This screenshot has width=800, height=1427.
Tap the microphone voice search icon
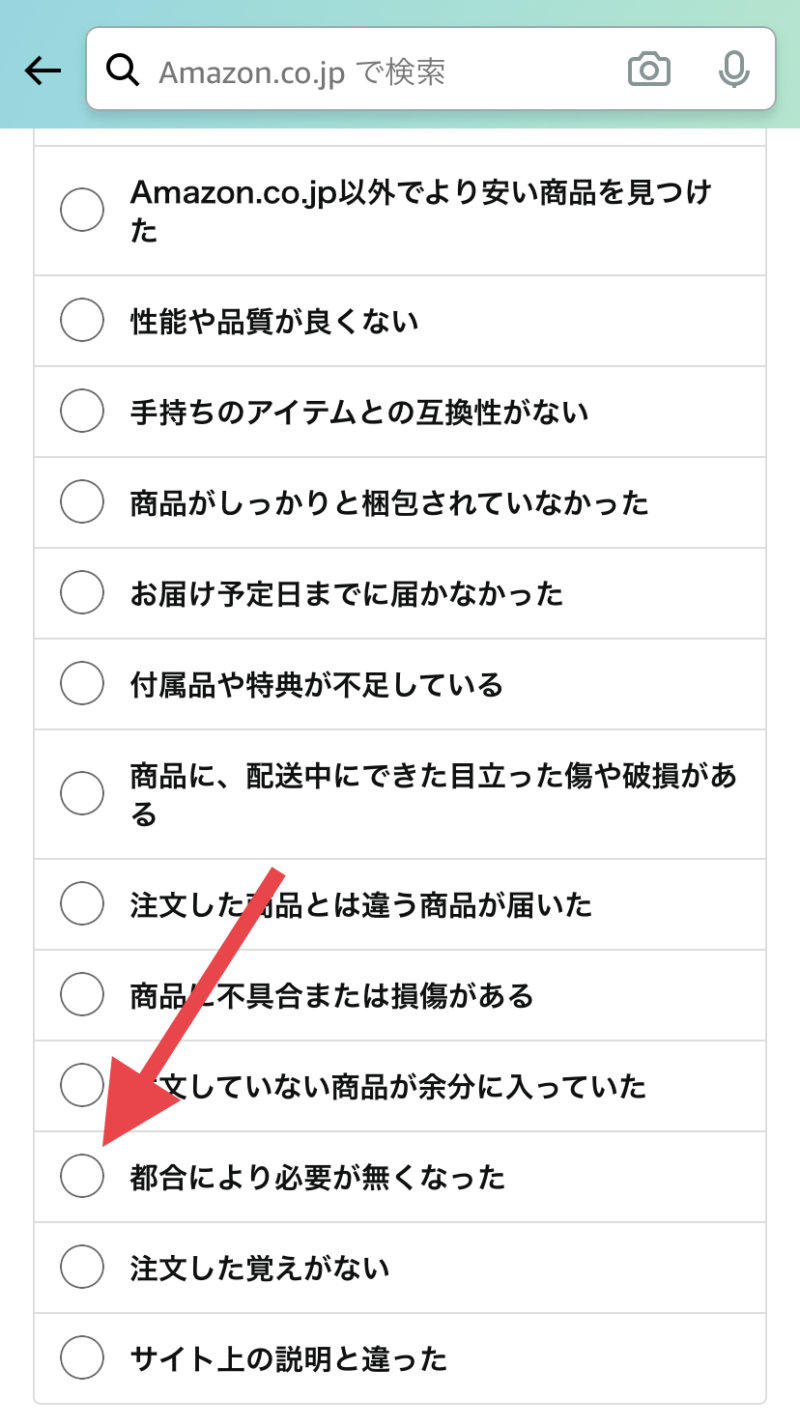tap(734, 70)
